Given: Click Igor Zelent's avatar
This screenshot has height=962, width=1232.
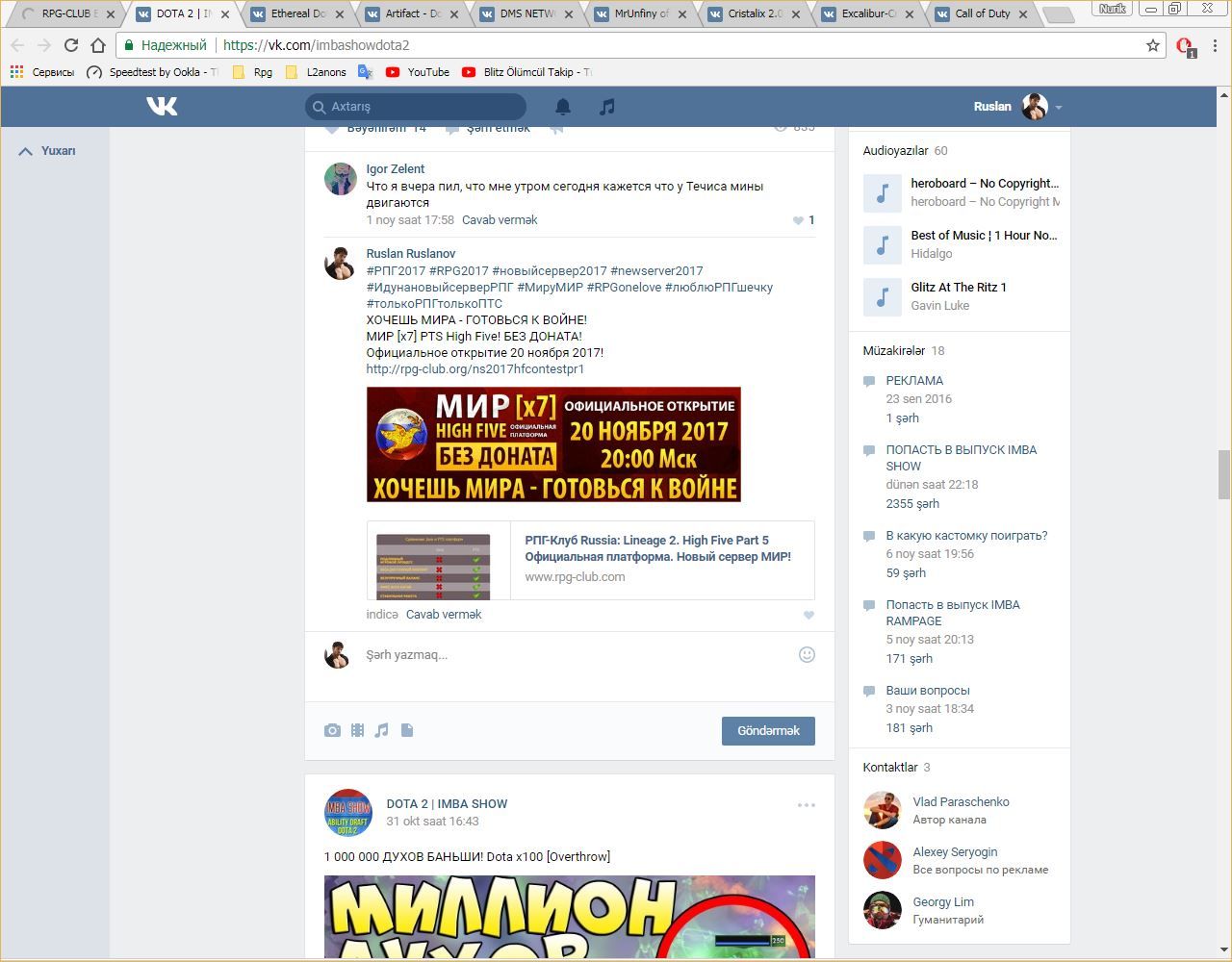Looking at the screenshot, I should (x=340, y=179).
